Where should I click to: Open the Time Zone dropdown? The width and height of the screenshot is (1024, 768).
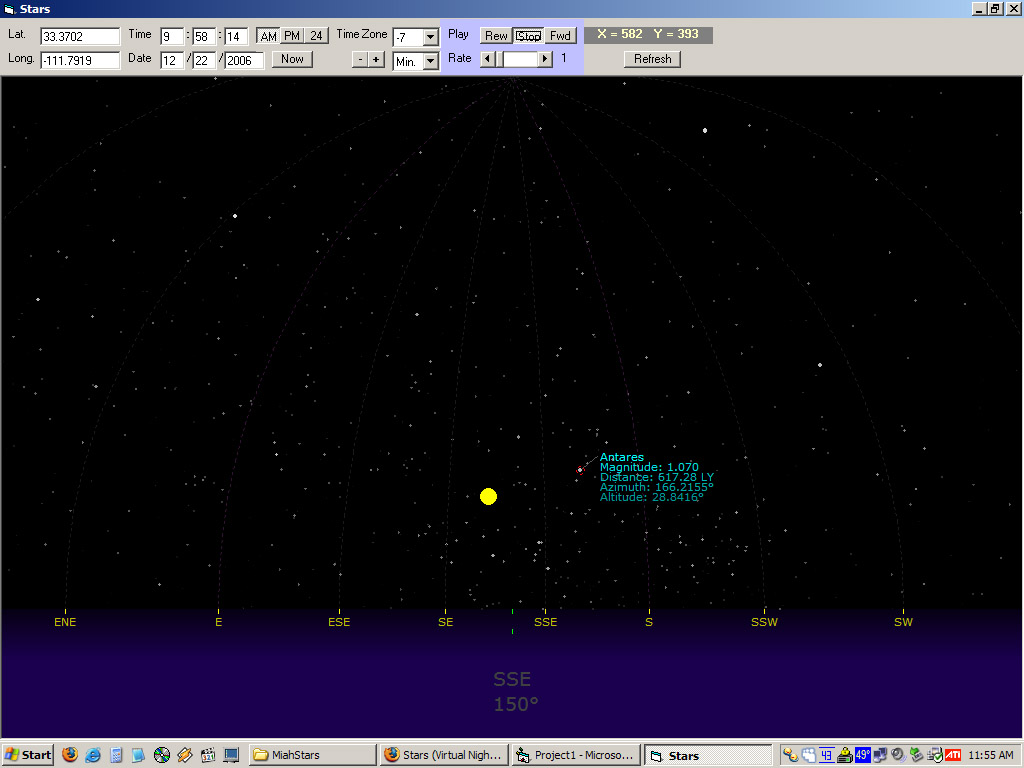tap(431, 37)
